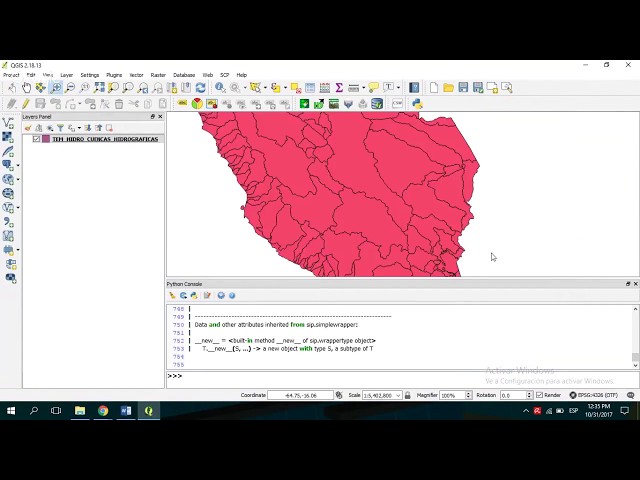Click Open Layer Styling brush in Layers Panel
The height and width of the screenshot is (480, 640).
point(28,128)
